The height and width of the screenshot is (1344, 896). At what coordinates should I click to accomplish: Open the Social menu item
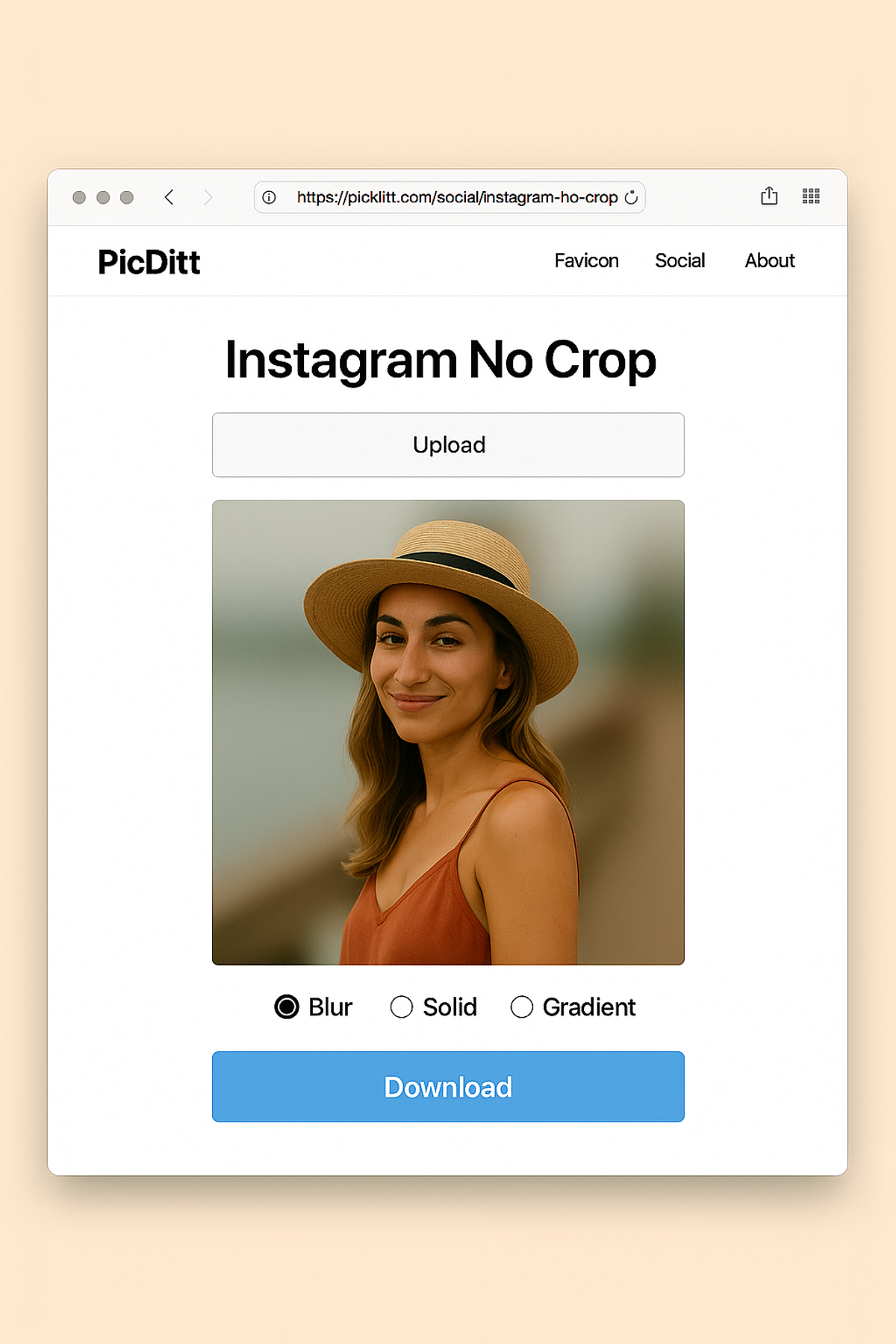pyautogui.click(x=679, y=261)
